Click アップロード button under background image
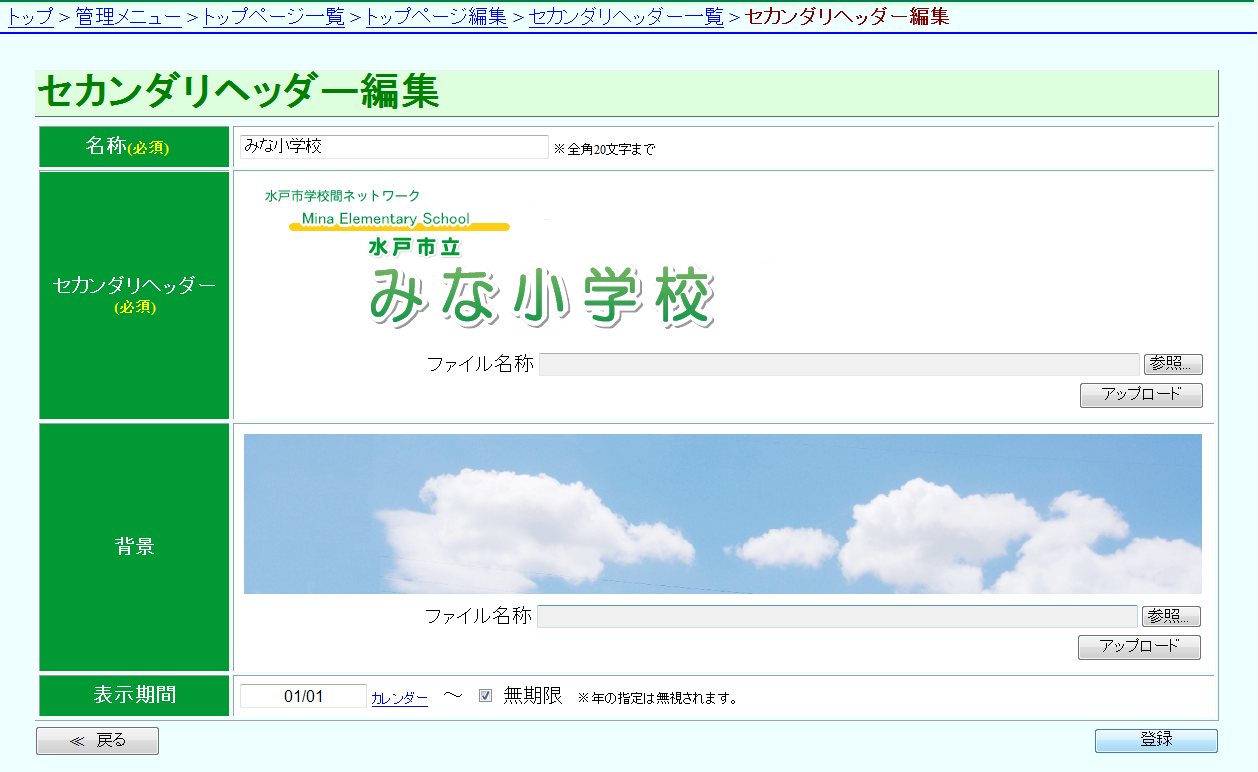Screen dimensions: 1258x772 click(x=1139, y=647)
